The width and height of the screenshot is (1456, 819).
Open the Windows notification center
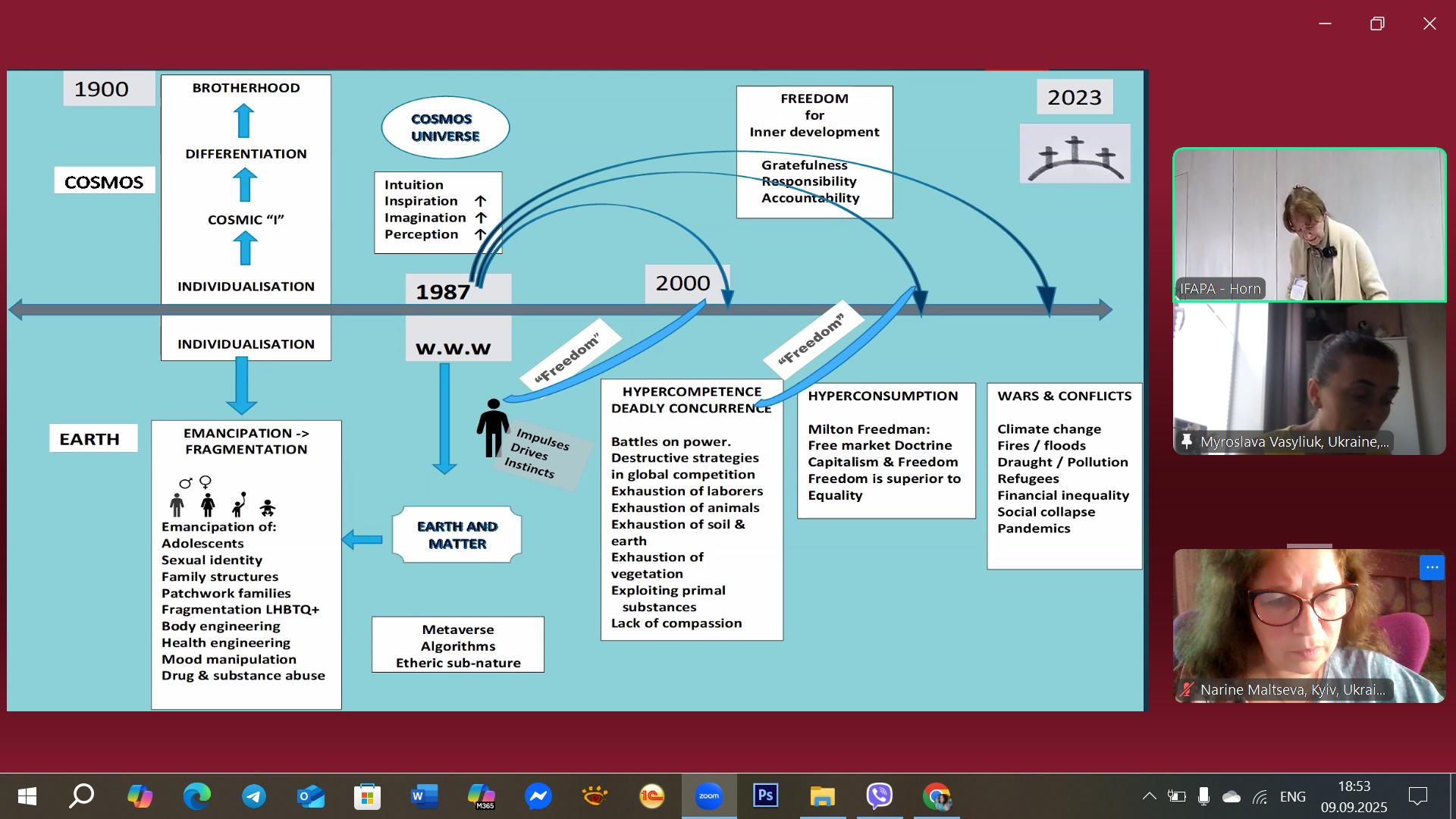click(1417, 796)
